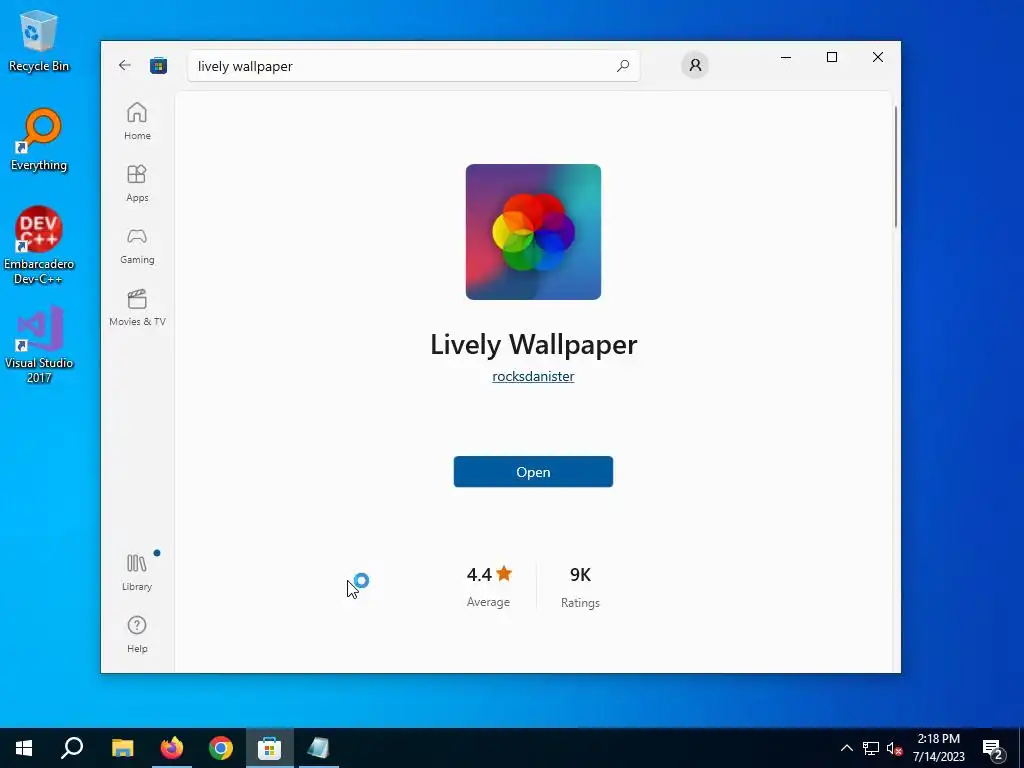Open the clock showing 2:18 PM
The width and height of the screenshot is (1024, 768).
click(x=938, y=748)
